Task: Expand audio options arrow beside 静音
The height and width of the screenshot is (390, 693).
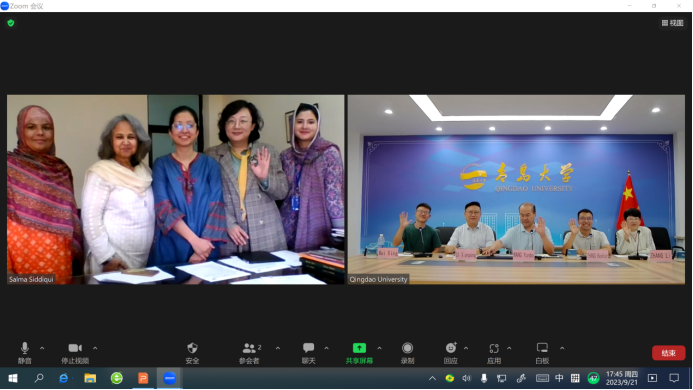Action: coord(42,348)
